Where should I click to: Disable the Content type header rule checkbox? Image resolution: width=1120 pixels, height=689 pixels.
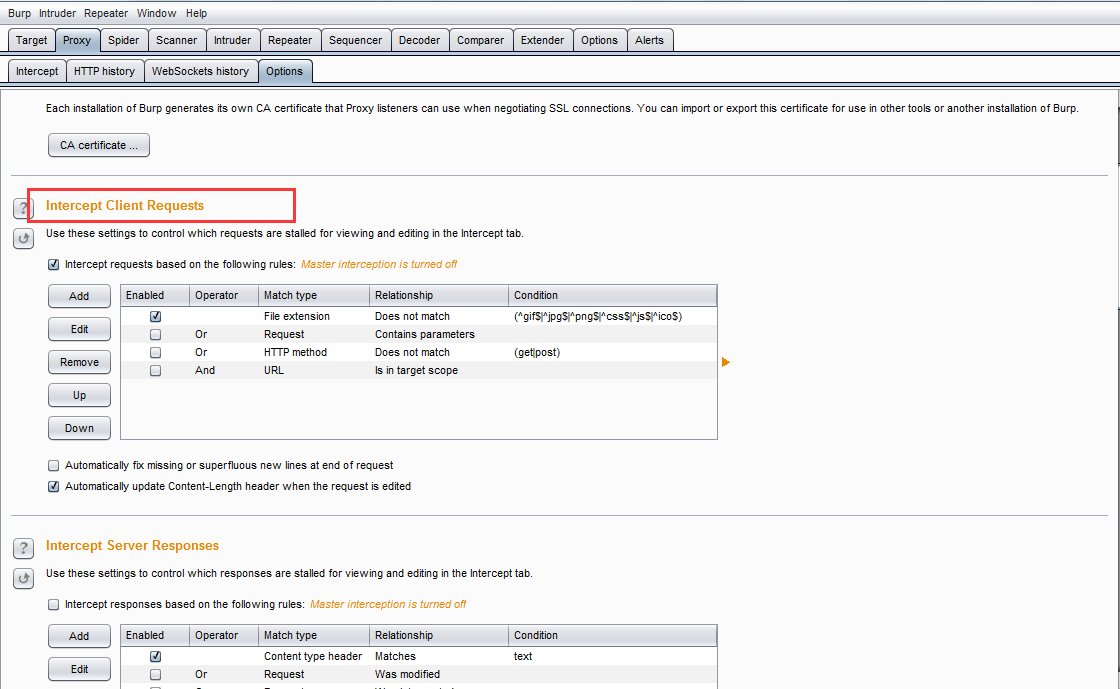155,656
